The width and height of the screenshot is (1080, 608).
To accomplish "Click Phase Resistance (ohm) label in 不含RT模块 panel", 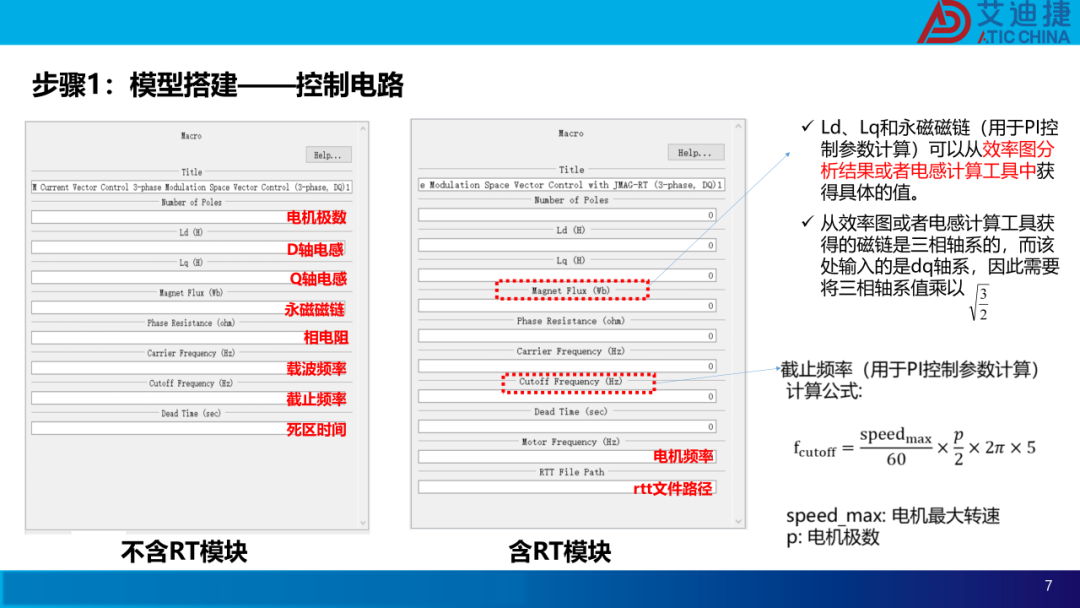I will pos(191,323).
